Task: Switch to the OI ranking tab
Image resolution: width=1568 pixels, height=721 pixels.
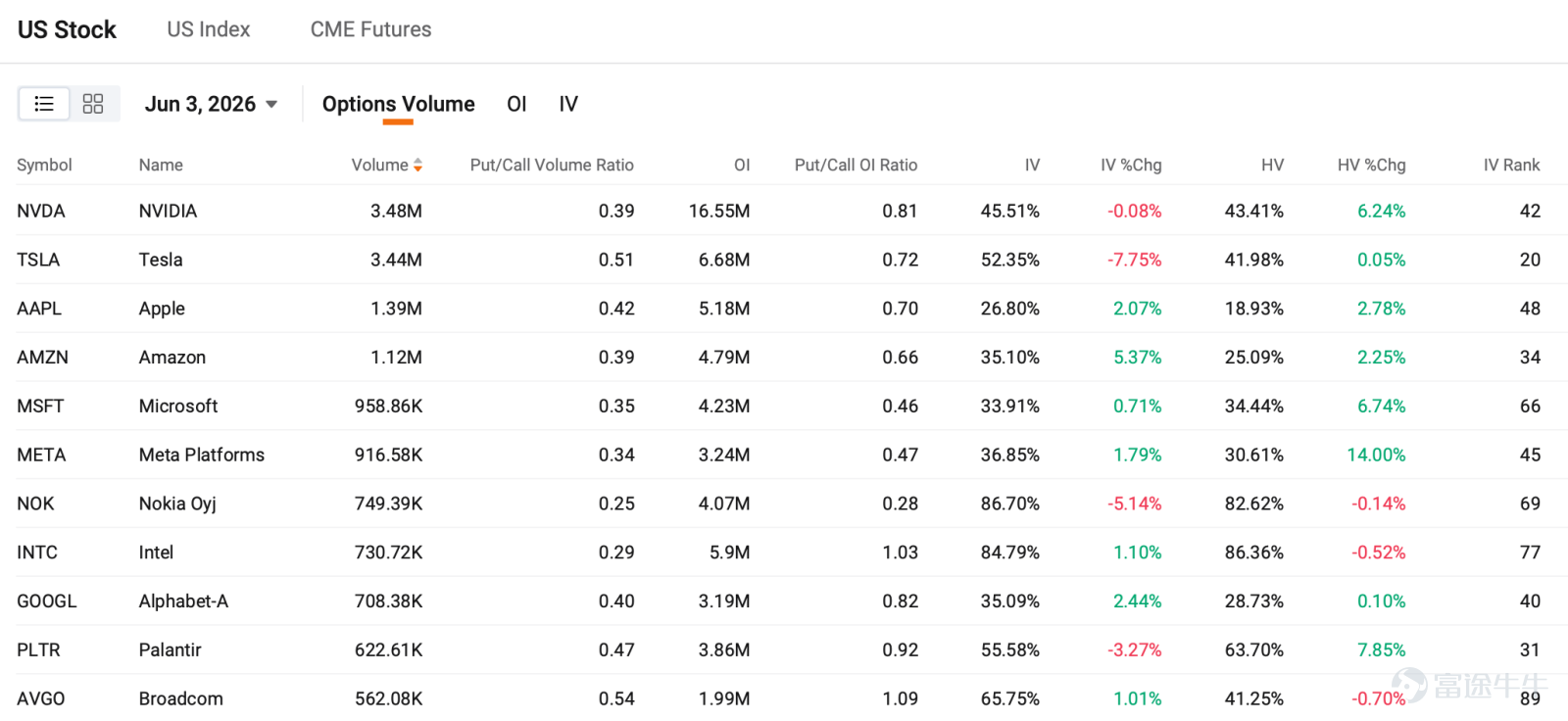Action: [516, 104]
